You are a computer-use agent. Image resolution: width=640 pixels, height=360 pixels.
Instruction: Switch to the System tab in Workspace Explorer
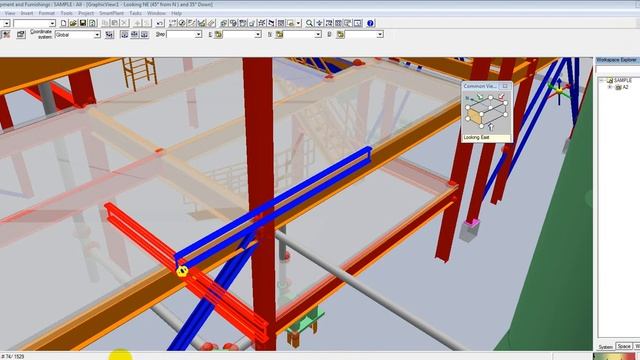point(605,347)
